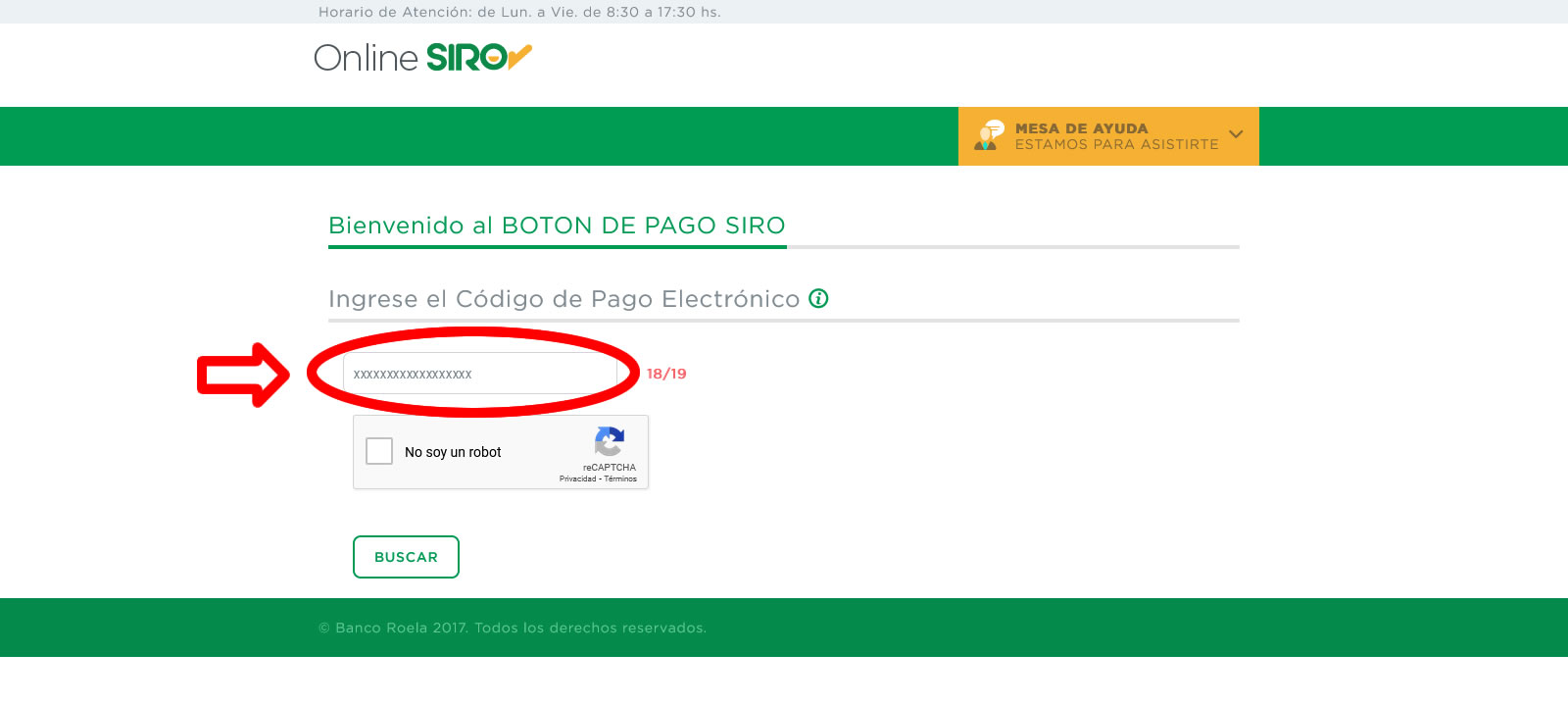Image resolution: width=1568 pixels, height=705 pixels.
Task: Check the "No soy un robot" checkbox
Action: (x=379, y=451)
